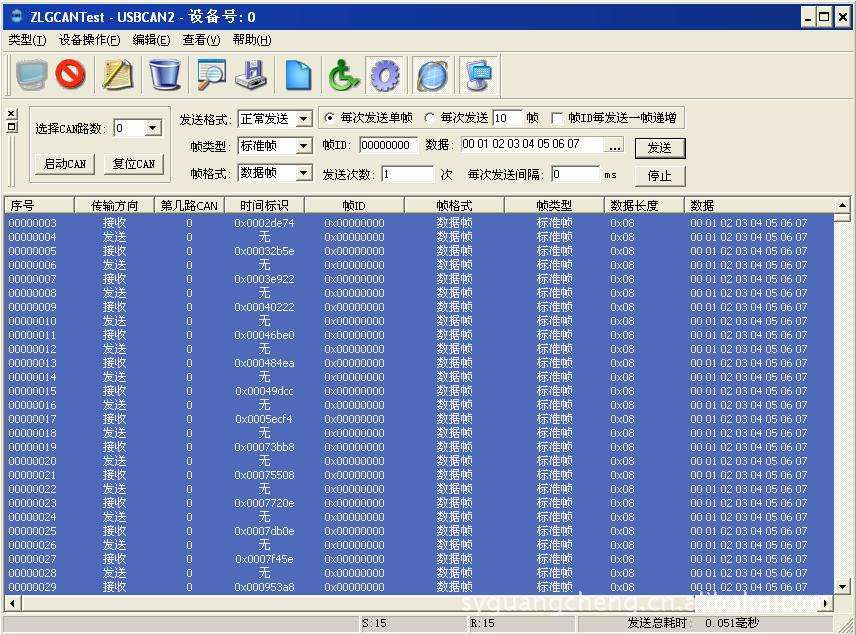Select row with sequence 00000024
The height and width of the screenshot is (635, 856).
tap(419, 517)
